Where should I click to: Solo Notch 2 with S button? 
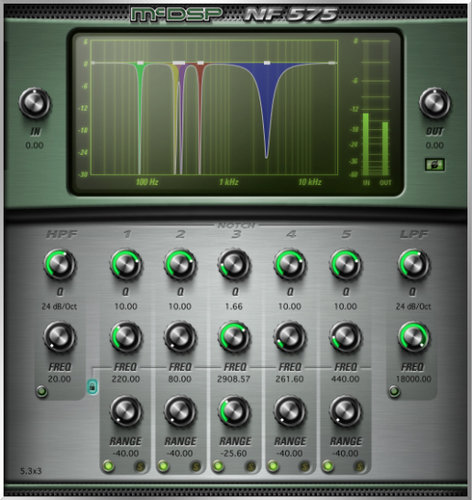pos(196,466)
